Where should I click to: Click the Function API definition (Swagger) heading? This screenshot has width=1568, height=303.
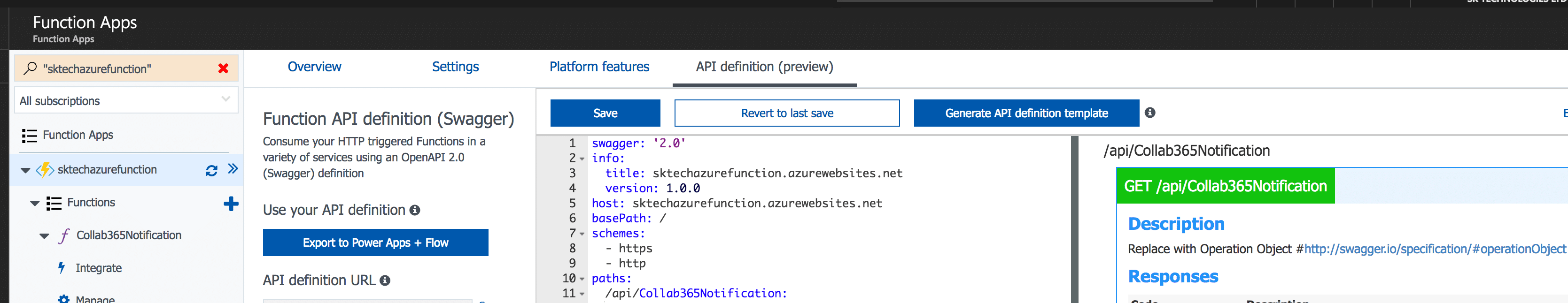tap(388, 119)
